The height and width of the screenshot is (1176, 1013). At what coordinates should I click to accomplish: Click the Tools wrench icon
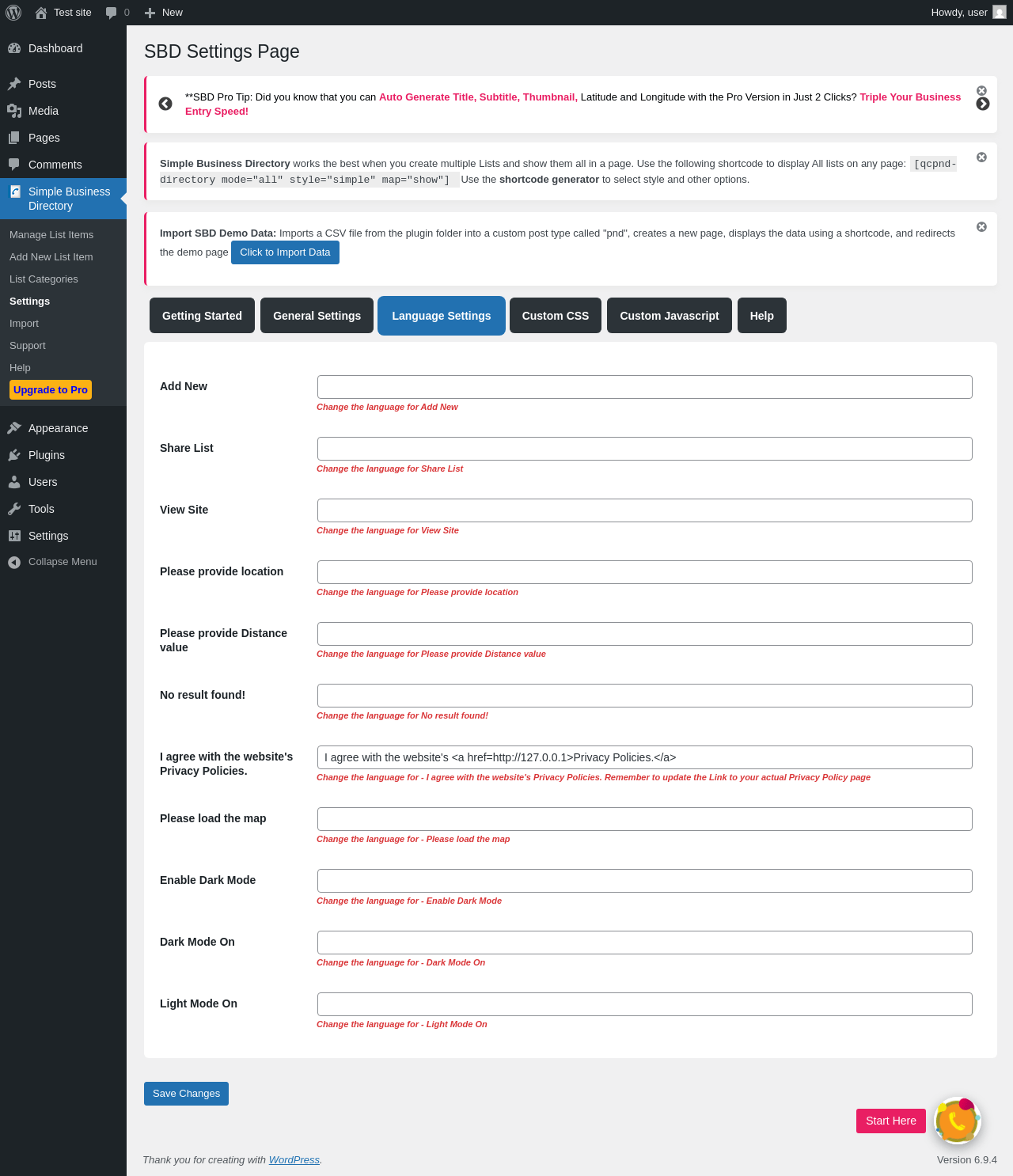click(x=14, y=509)
